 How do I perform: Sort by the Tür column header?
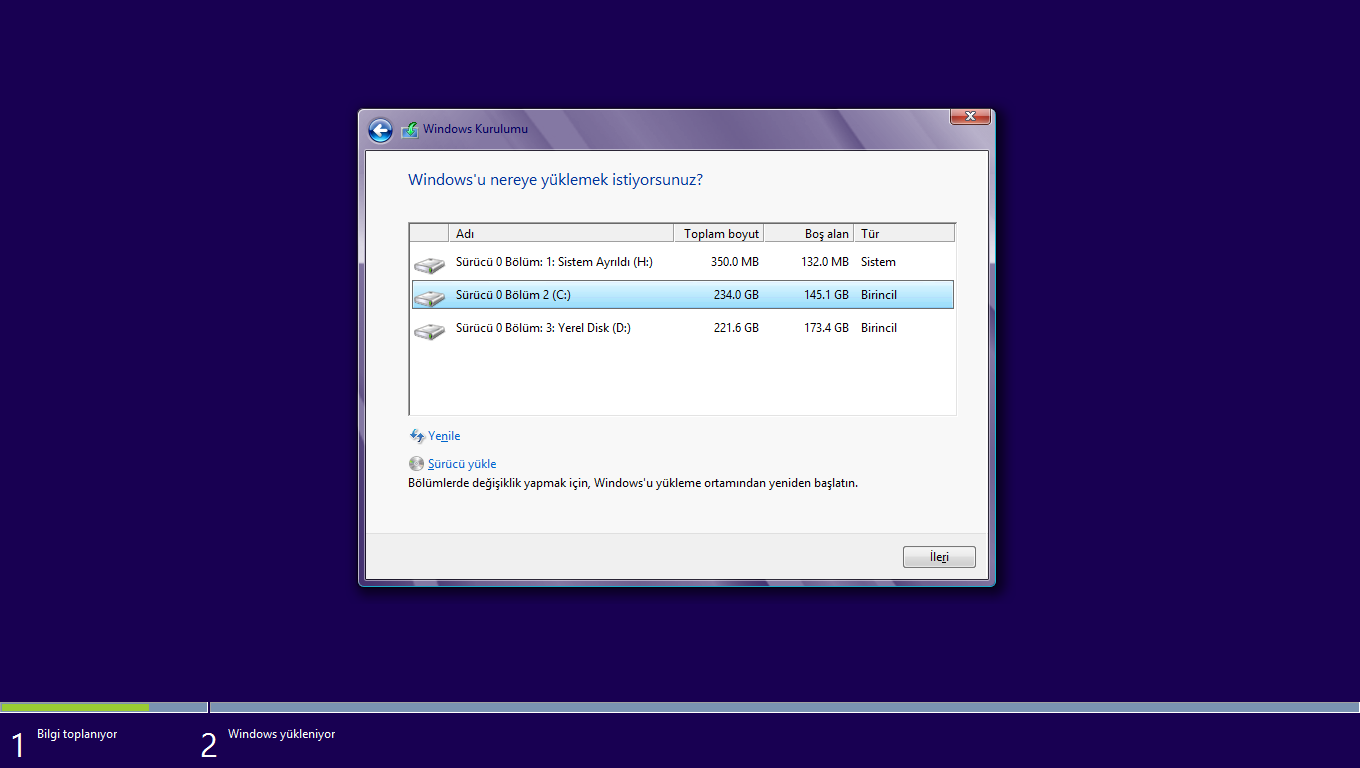click(905, 233)
